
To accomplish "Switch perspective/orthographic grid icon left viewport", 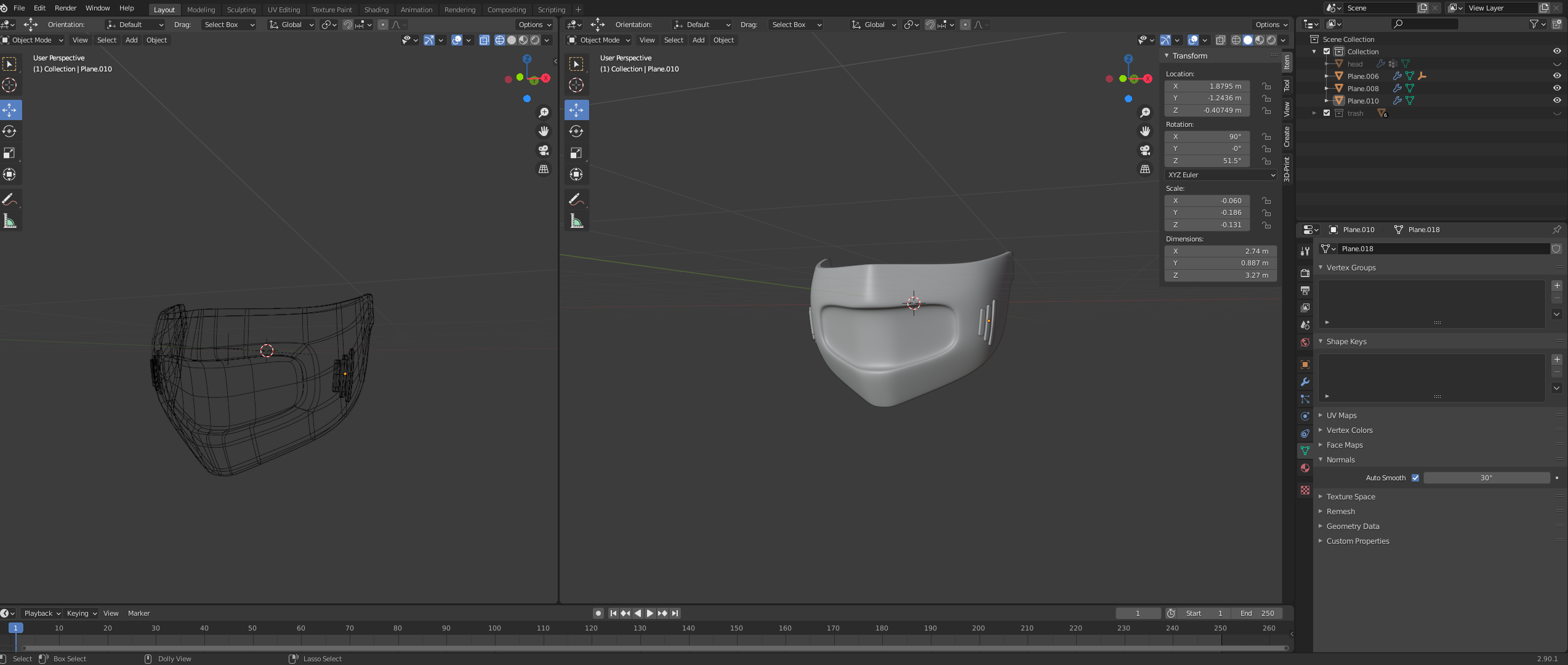I will tap(544, 169).
